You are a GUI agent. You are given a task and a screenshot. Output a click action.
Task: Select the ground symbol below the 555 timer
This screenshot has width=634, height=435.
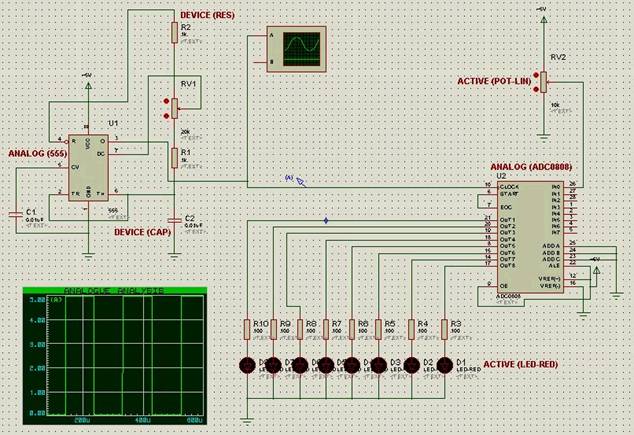[88, 256]
